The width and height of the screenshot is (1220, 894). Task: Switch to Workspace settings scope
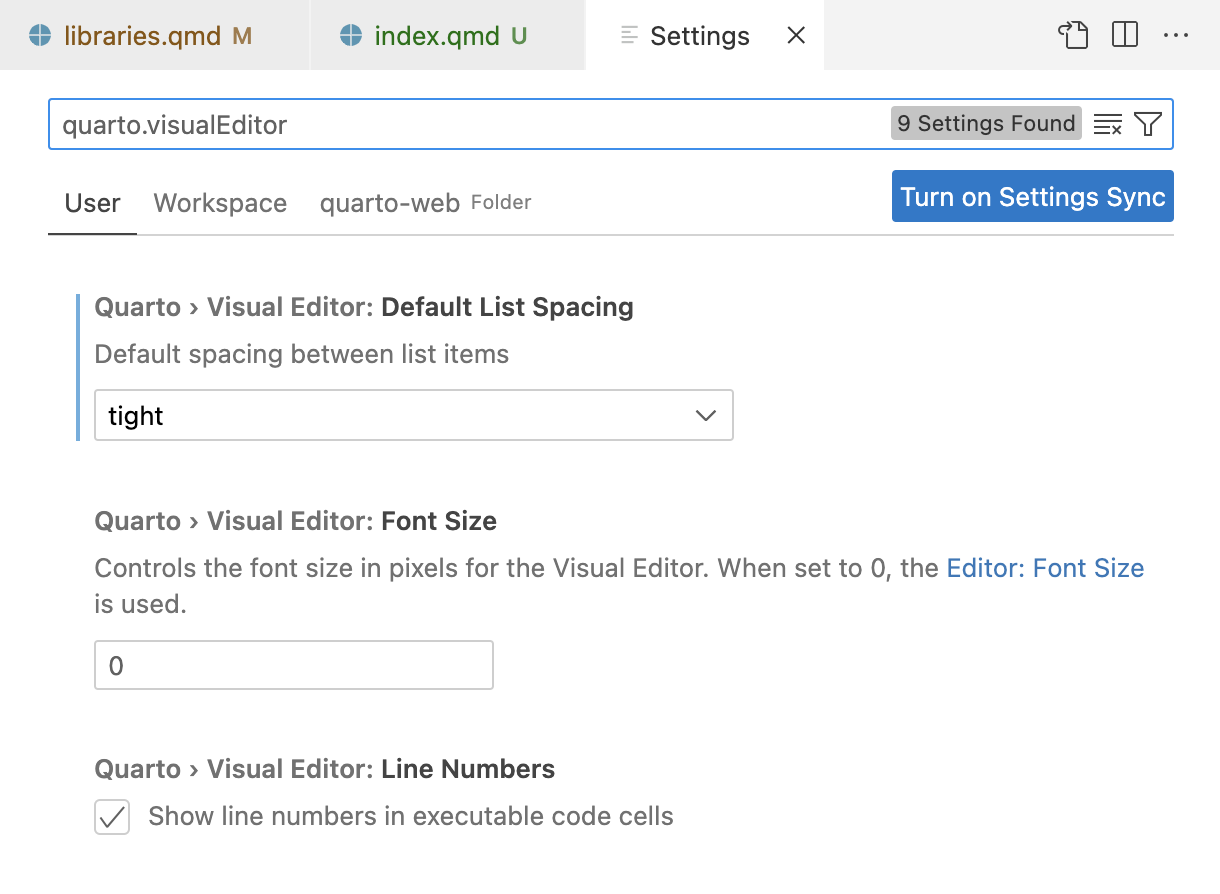(220, 204)
